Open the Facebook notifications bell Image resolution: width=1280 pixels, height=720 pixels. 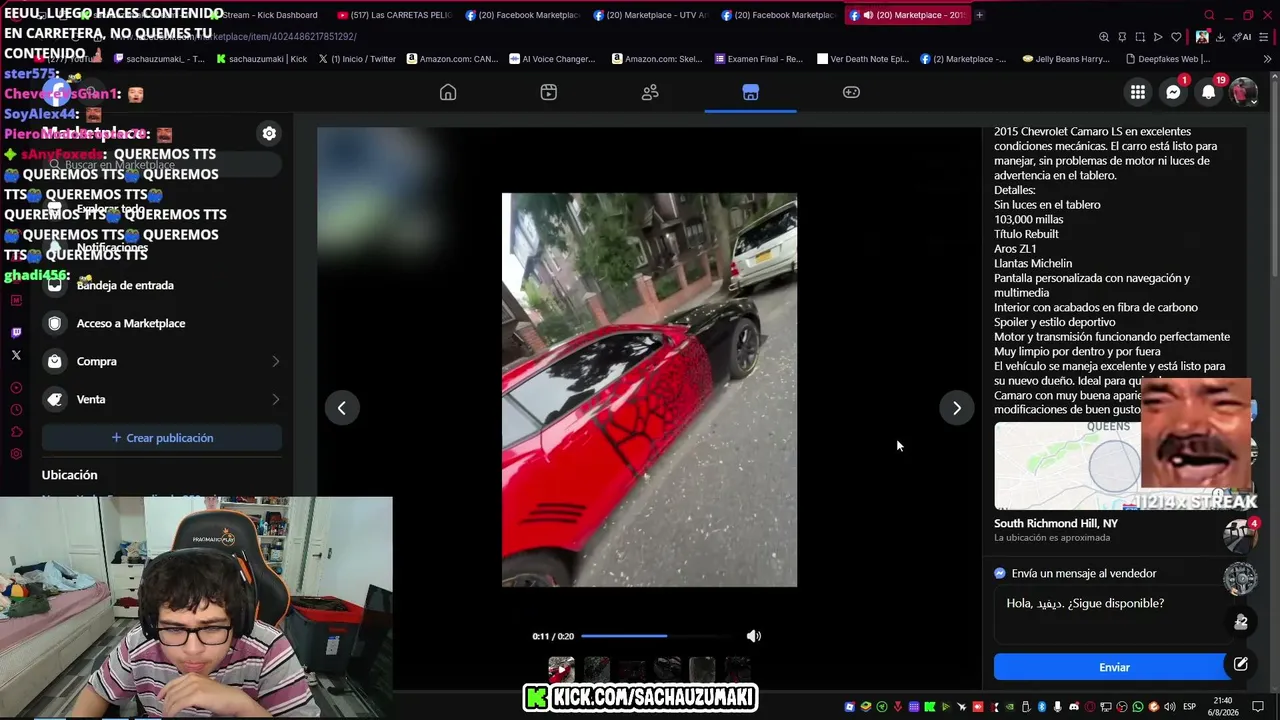tap(1209, 92)
